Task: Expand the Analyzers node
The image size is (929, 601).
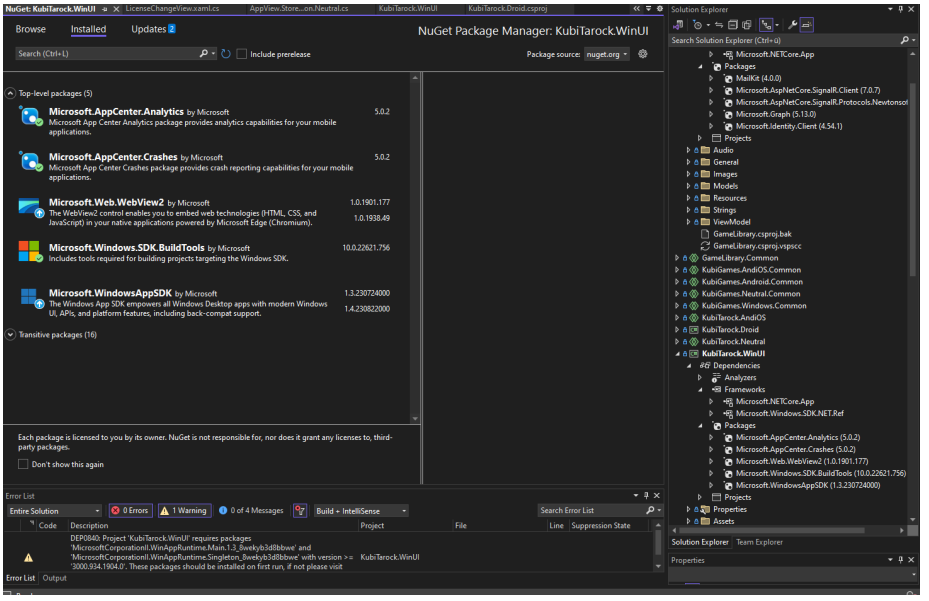Action: [700, 378]
